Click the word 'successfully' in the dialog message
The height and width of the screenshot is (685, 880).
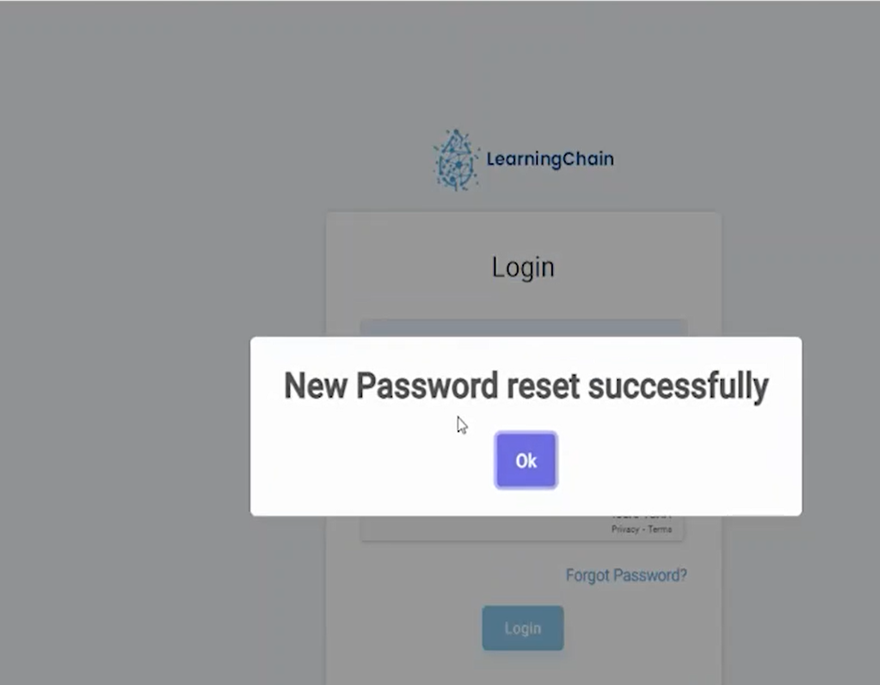[x=678, y=386]
